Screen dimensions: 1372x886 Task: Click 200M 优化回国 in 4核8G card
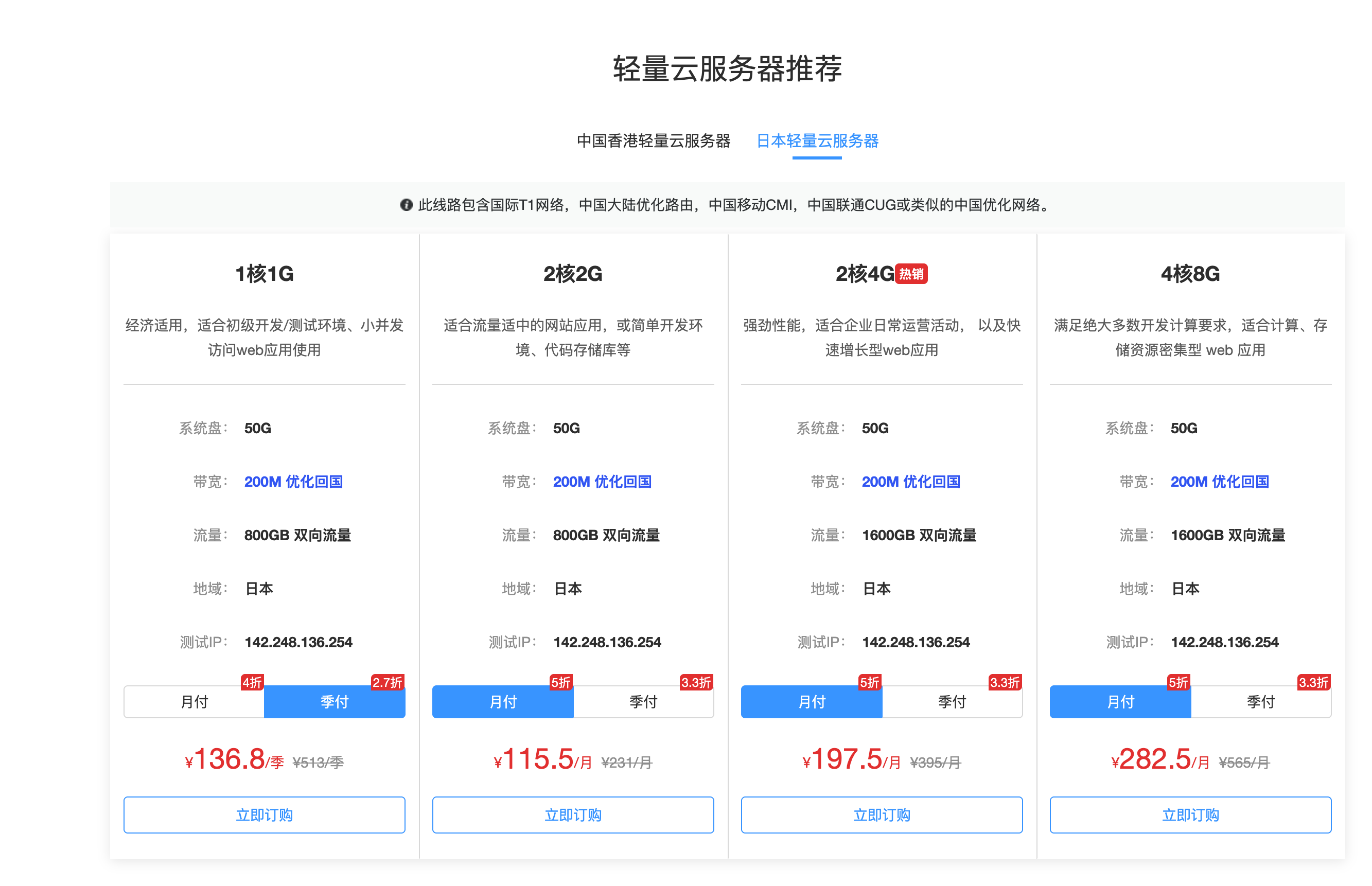tap(1220, 482)
